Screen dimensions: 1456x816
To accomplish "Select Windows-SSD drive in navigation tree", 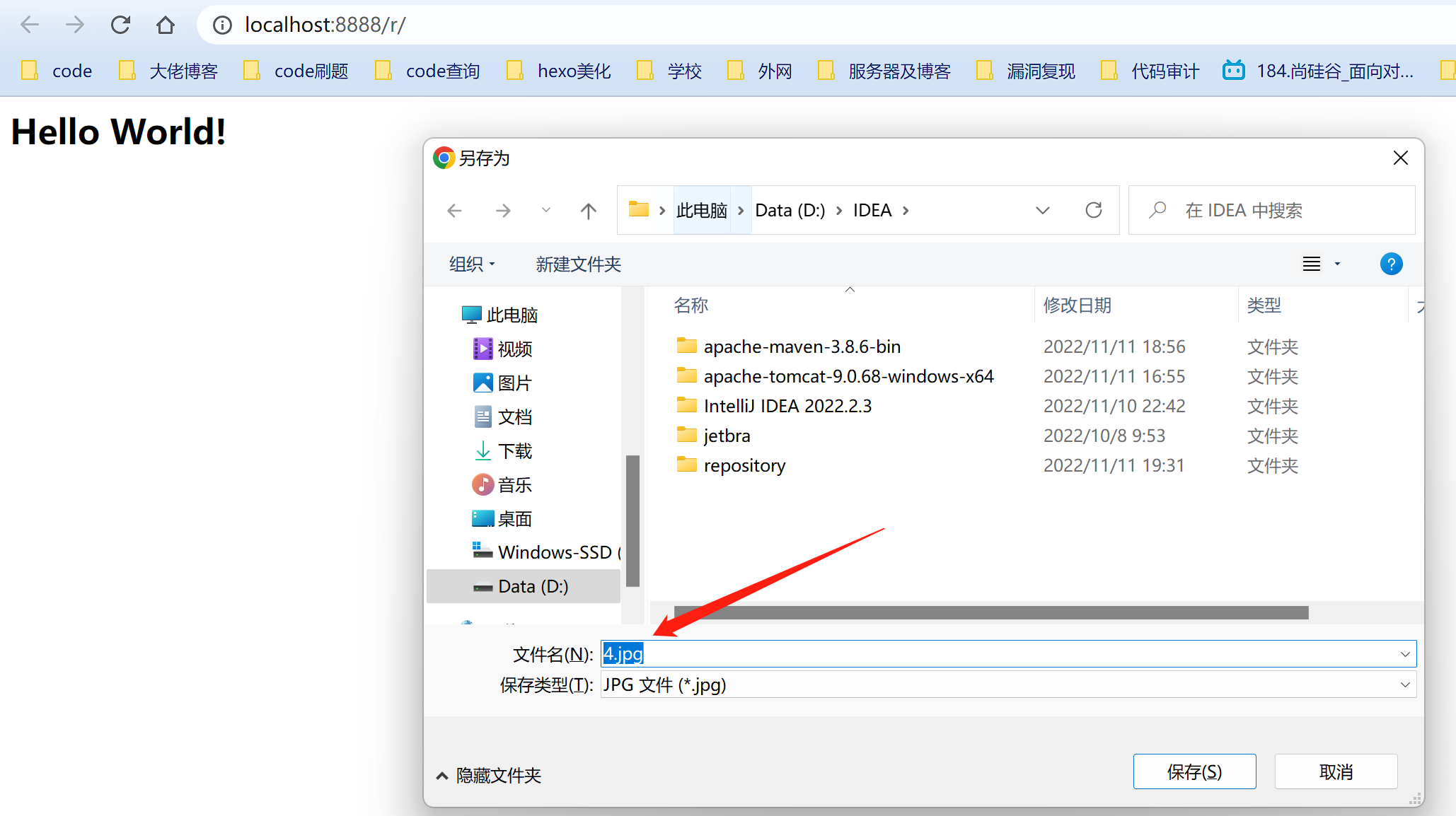I will (546, 552).
